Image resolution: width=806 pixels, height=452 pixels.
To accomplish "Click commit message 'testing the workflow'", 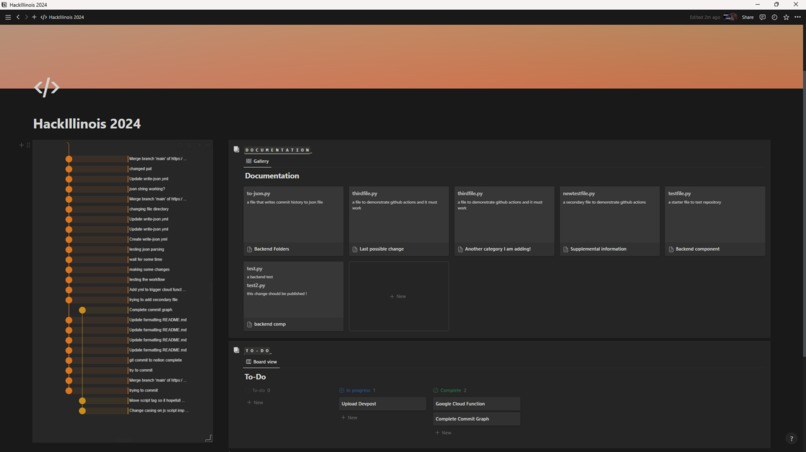I will 147,279.
